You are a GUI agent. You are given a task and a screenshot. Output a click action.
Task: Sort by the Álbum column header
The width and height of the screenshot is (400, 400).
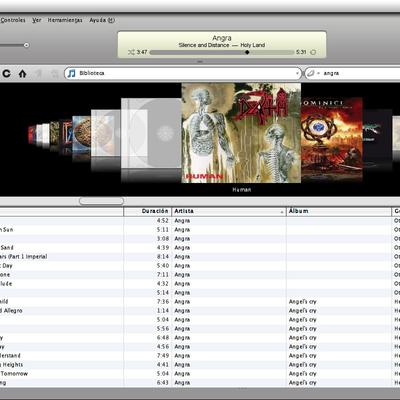[x=339, y=211]
